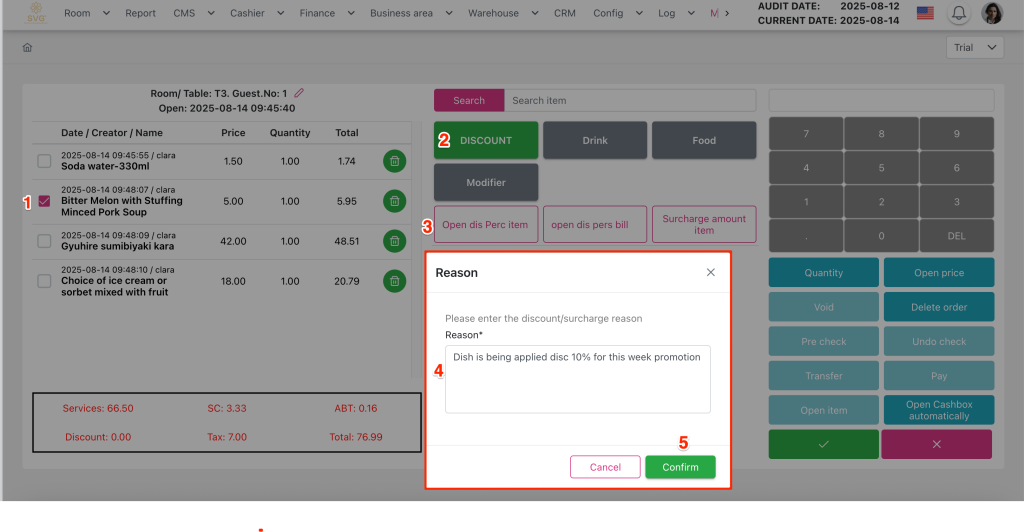Click into the Reason text area
Viewport: 1024px width, 532px height.
coord(577,379)
